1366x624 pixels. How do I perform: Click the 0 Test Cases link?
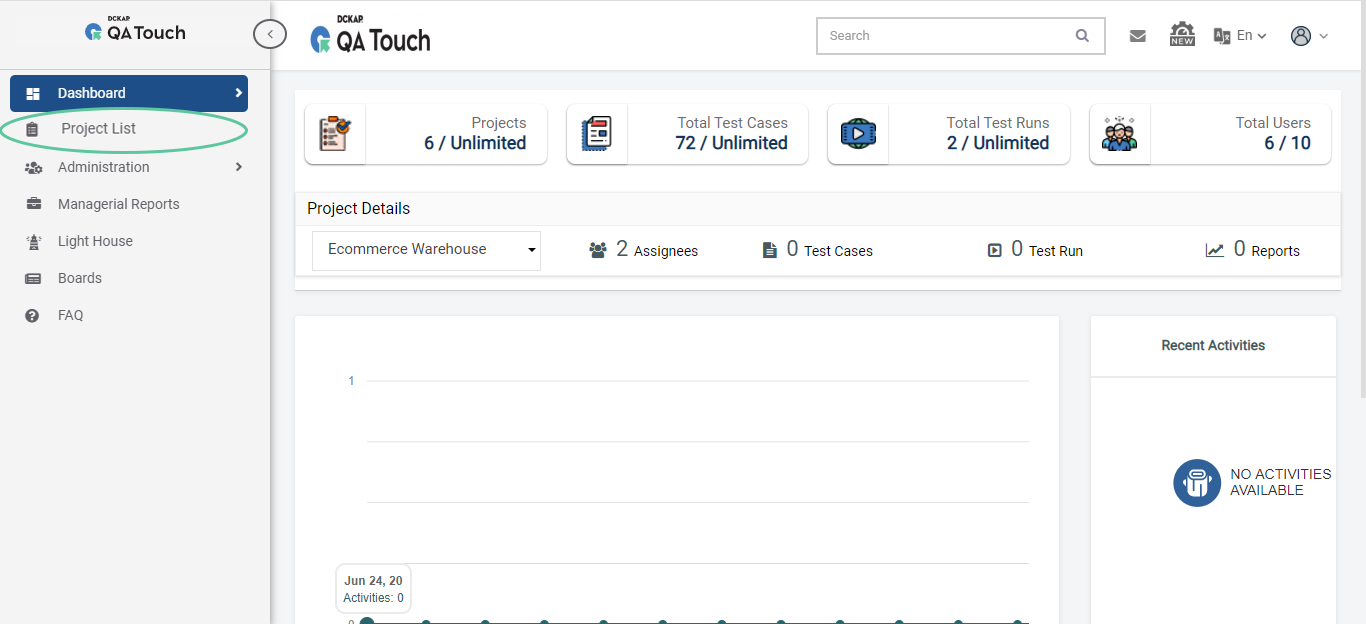tap(829, 250)
